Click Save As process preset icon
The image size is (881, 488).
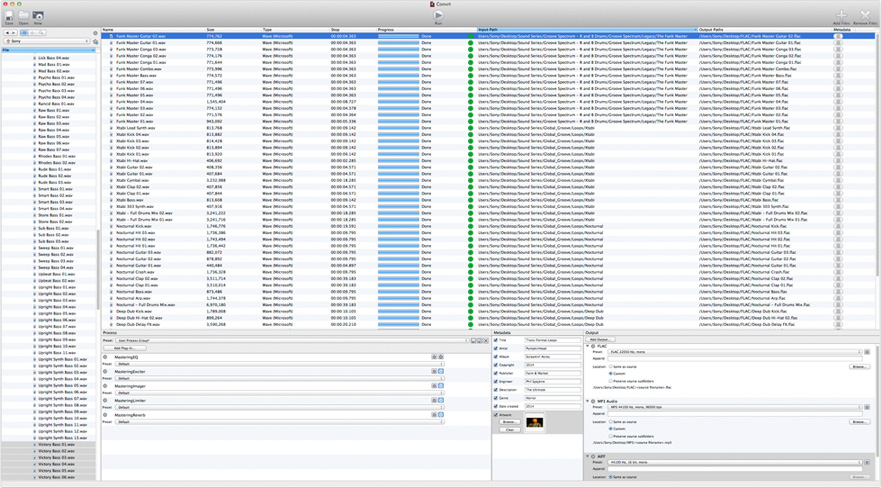[x=480, y=340]
